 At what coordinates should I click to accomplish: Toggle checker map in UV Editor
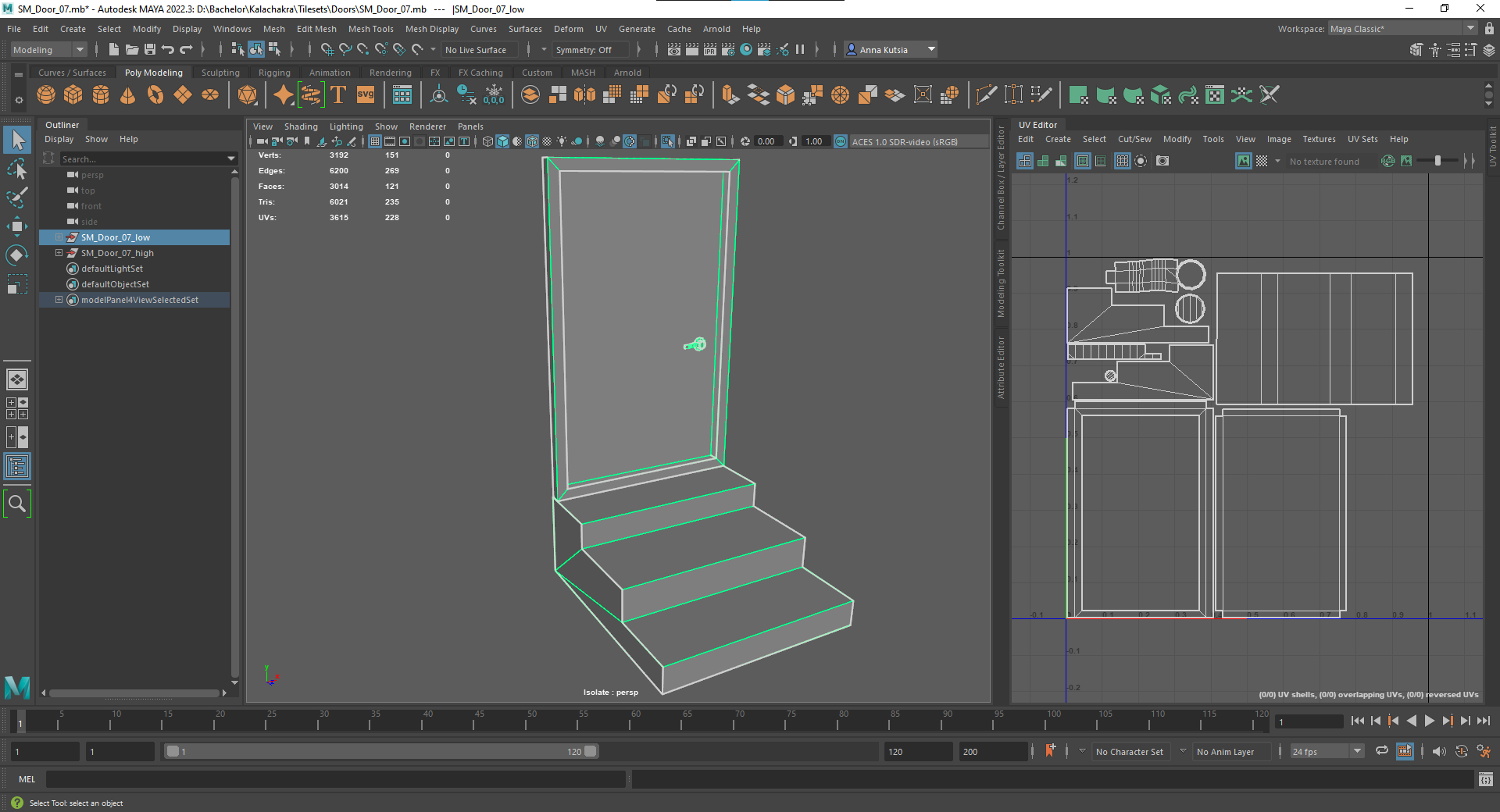1262,161
